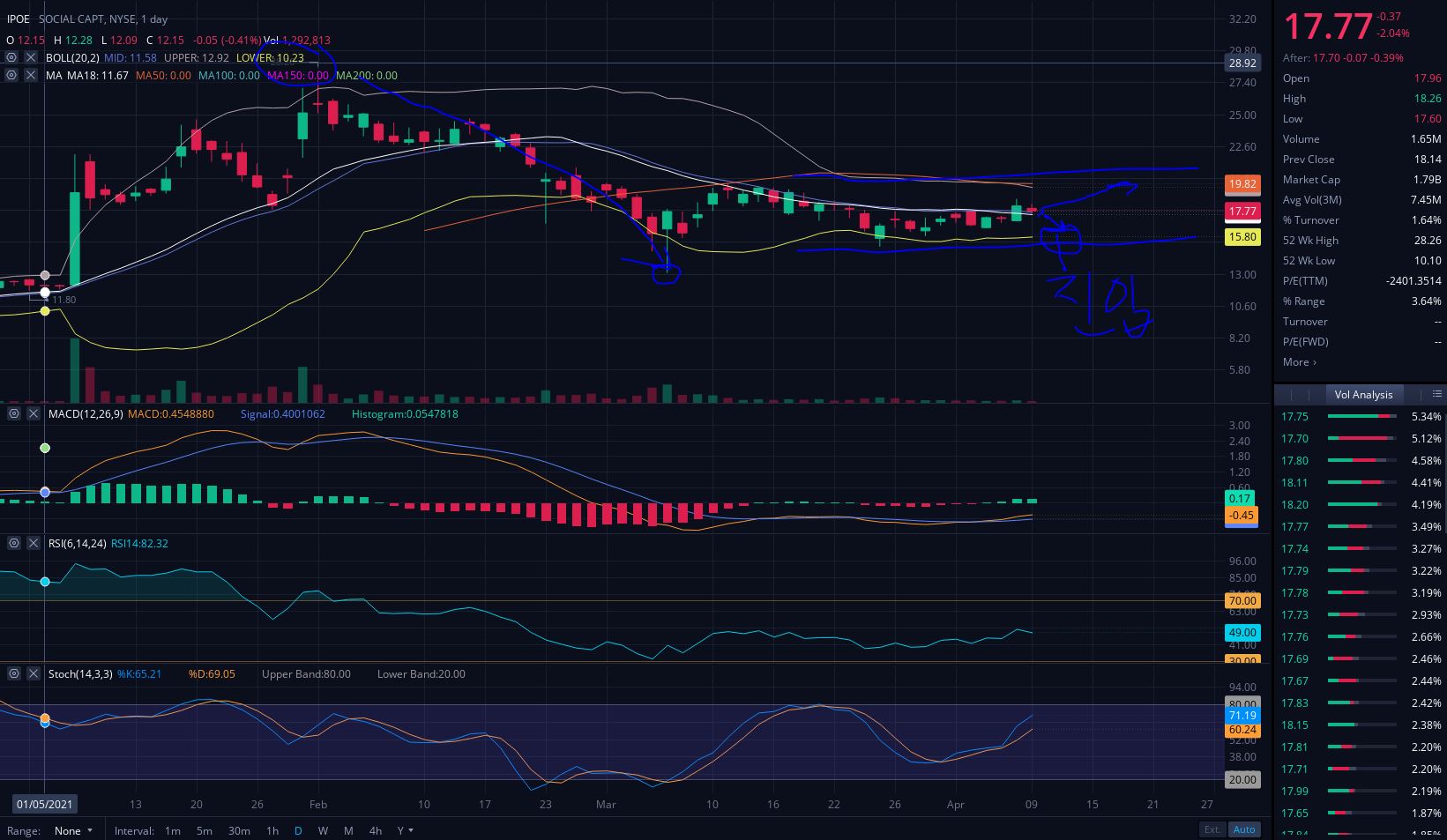
Task: Select the W weekly interval
Action: click(323, 830)
